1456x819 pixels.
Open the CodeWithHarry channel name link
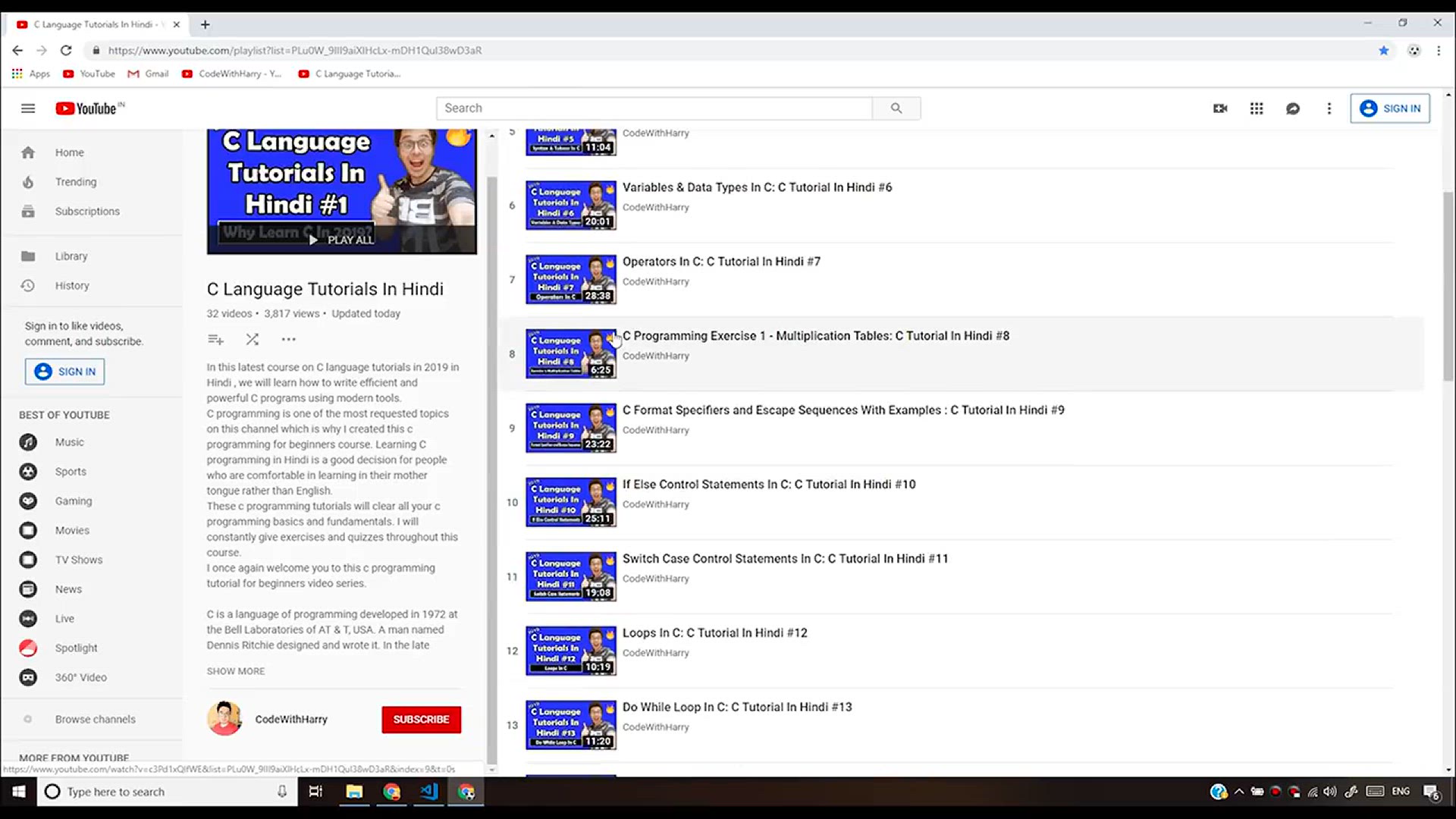pos(291,719)
